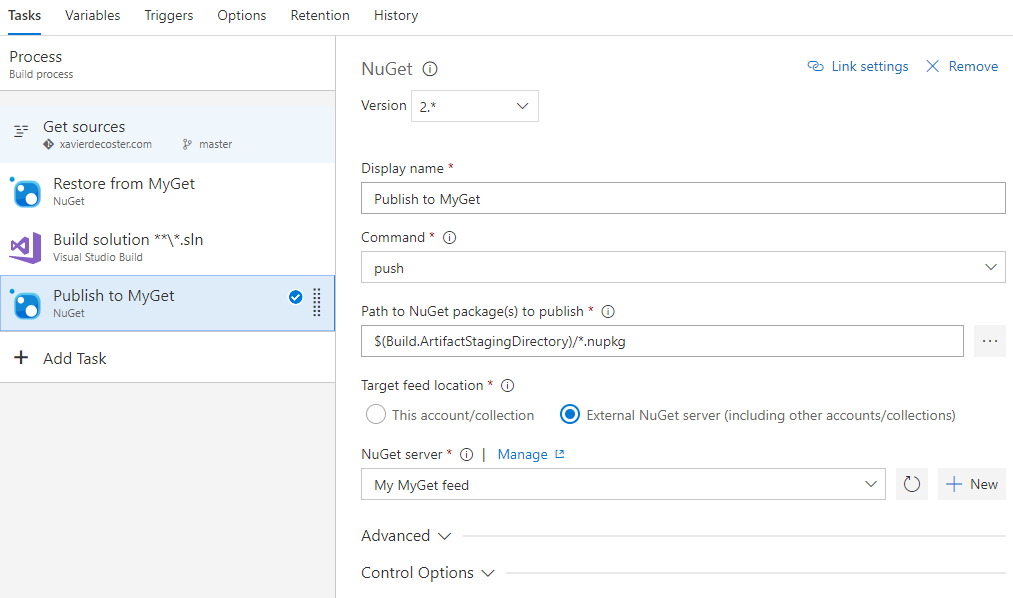Open the Command field info icon

(x=450, y=238)
